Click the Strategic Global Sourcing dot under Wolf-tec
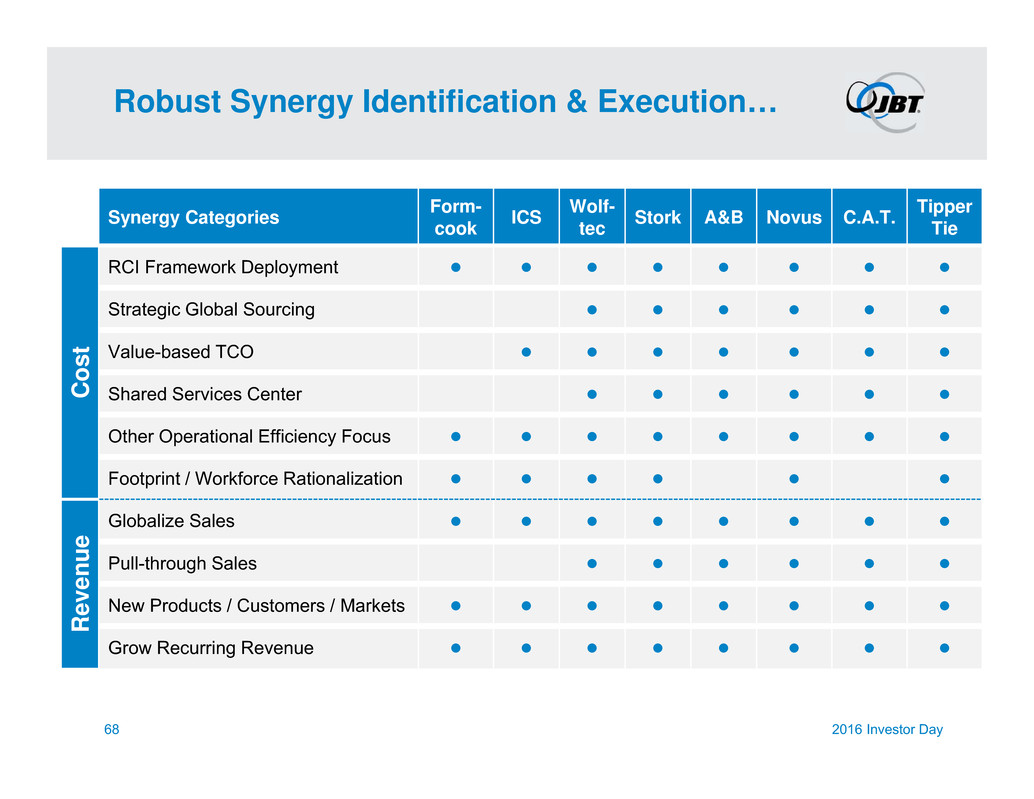 pyautogui.click(x=592, y=310)
